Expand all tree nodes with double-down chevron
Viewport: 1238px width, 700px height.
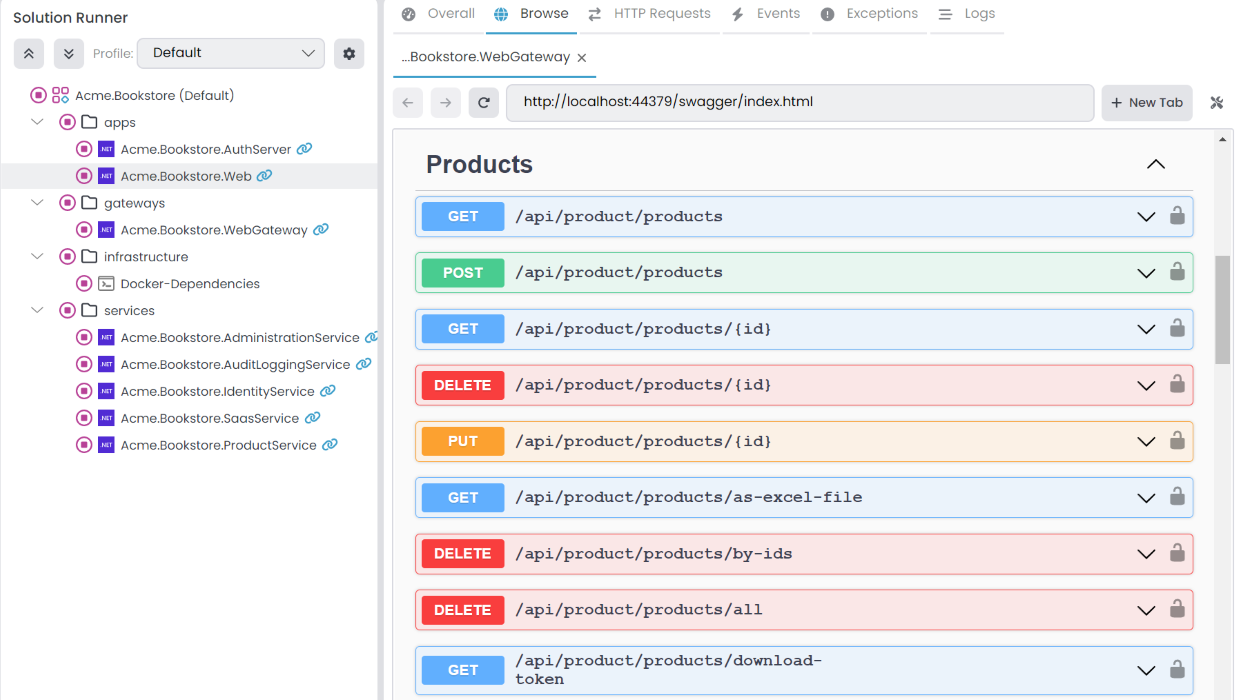(x=67, y=53)
